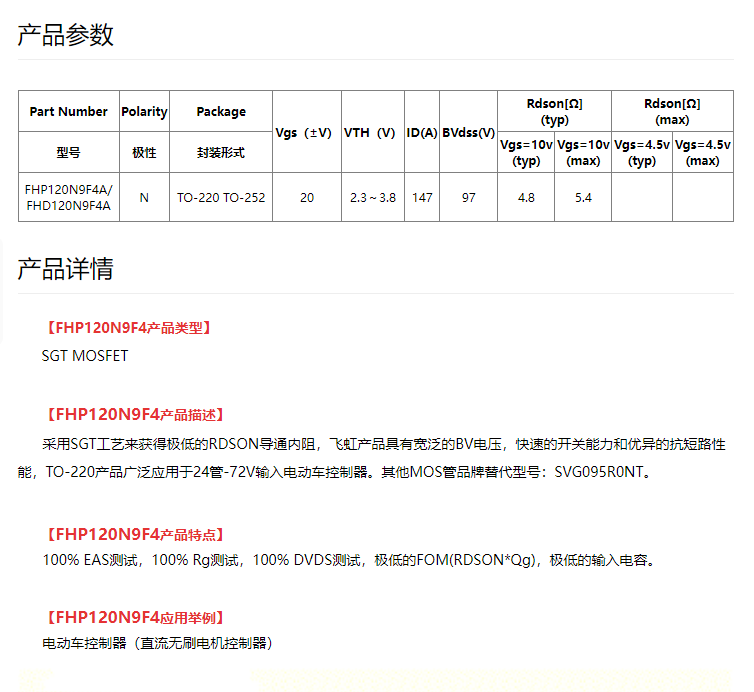Click the 产品详情 section heading

pyautogui.click(x=66, y=269)
